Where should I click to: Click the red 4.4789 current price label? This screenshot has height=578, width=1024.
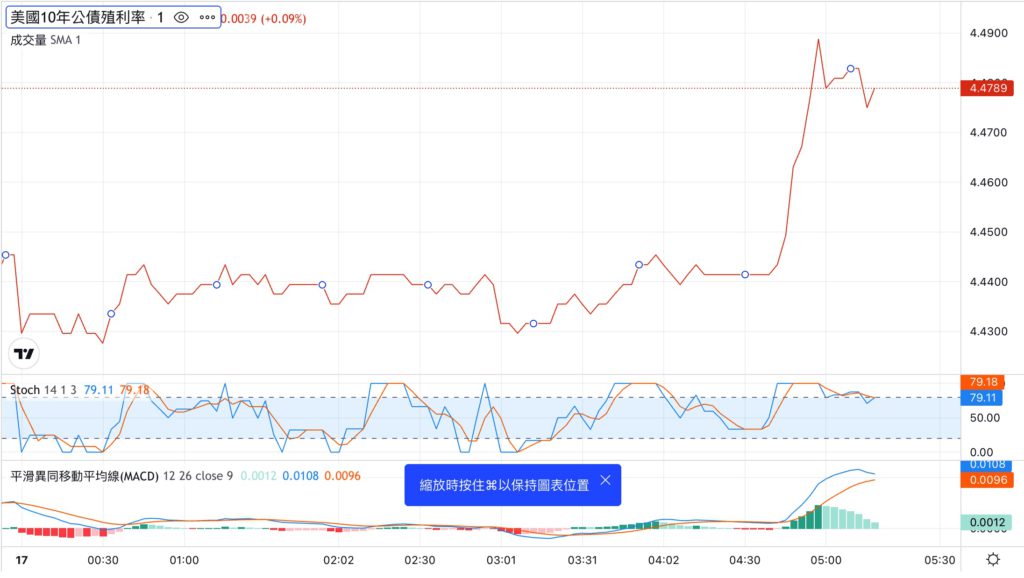988,88
